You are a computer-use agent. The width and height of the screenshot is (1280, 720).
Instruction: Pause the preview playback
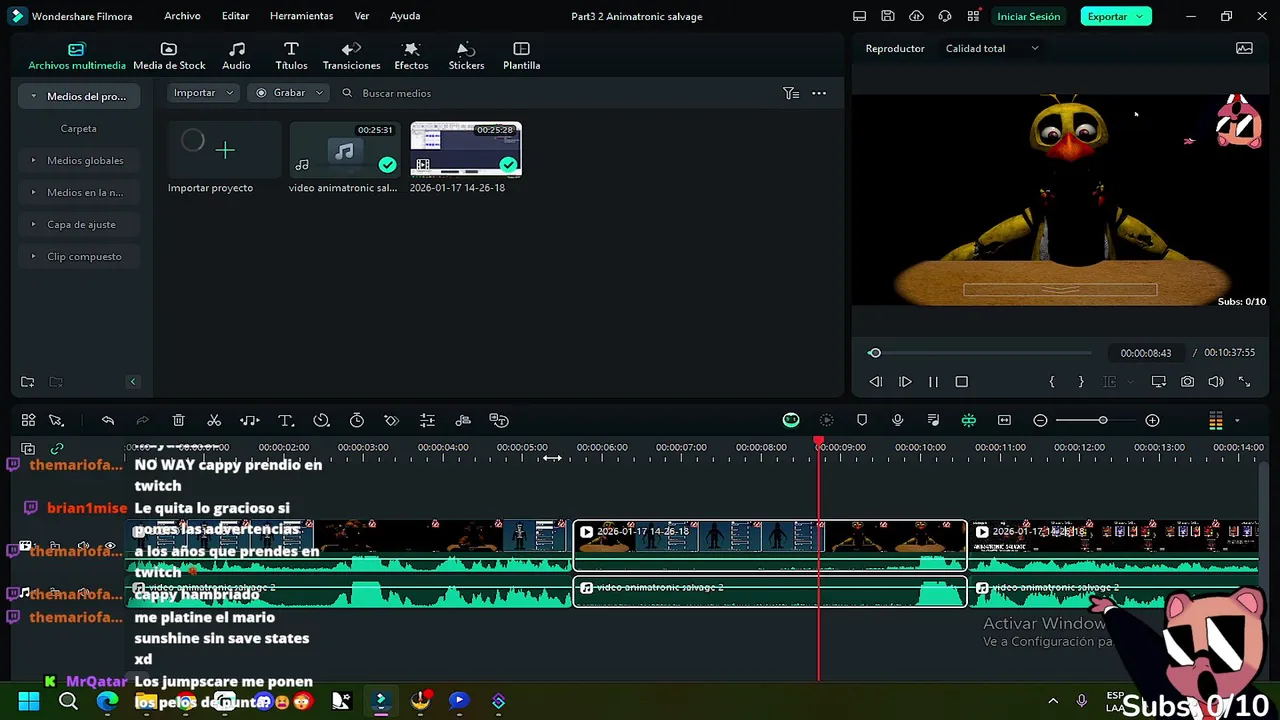pos(933,382)
